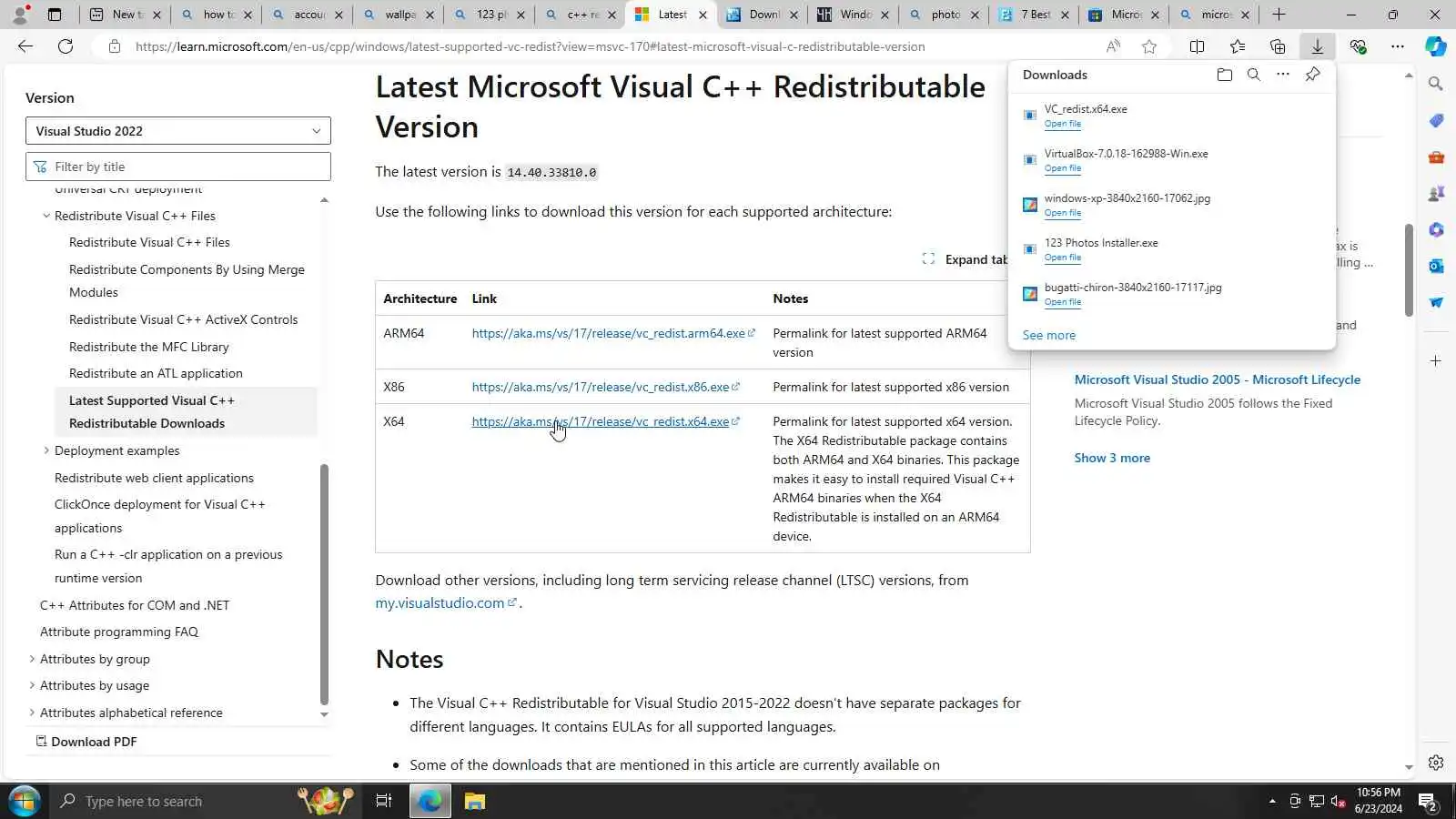This screenshot has height=819, width=1456.
Task: Search downloads using the magnifier icon
Action: coord(1254,75)
